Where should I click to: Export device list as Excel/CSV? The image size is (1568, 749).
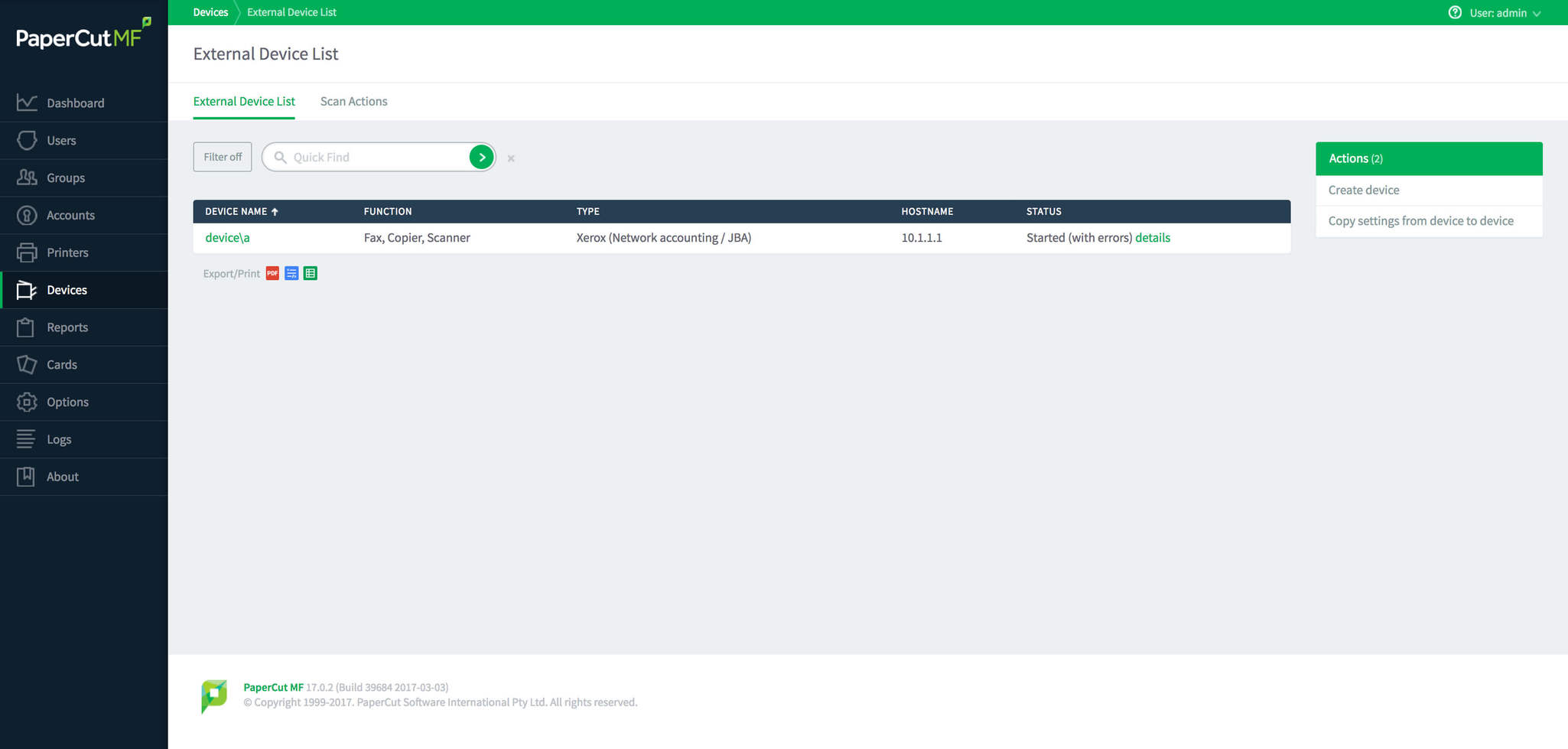(x=311, y=273)
